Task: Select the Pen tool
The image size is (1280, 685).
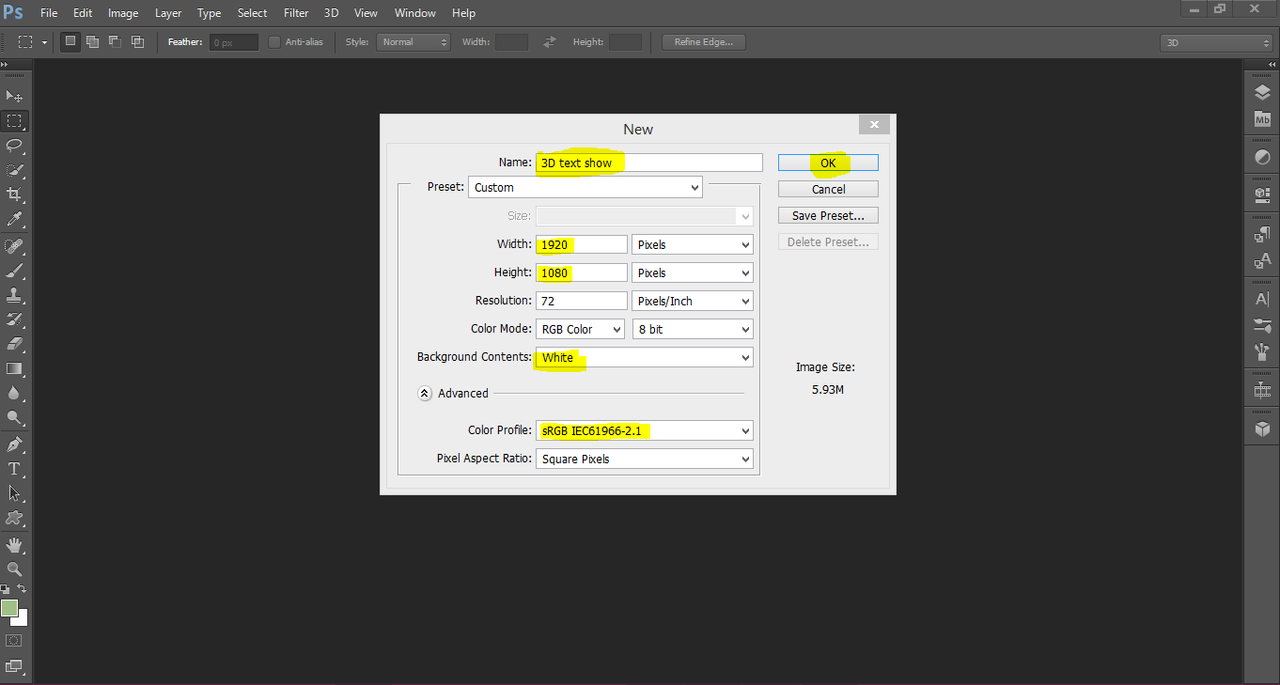Action: [14, 445]
